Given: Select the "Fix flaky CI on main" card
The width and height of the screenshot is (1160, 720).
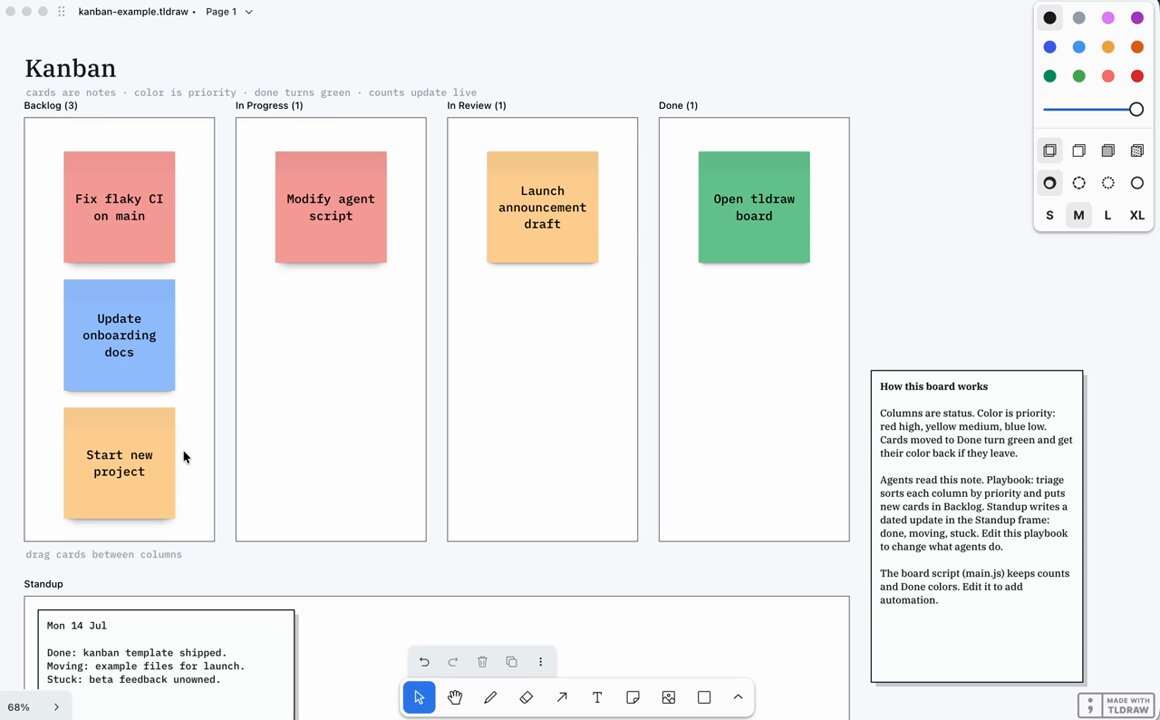Looking at the screenshot, I should point(119,207).
